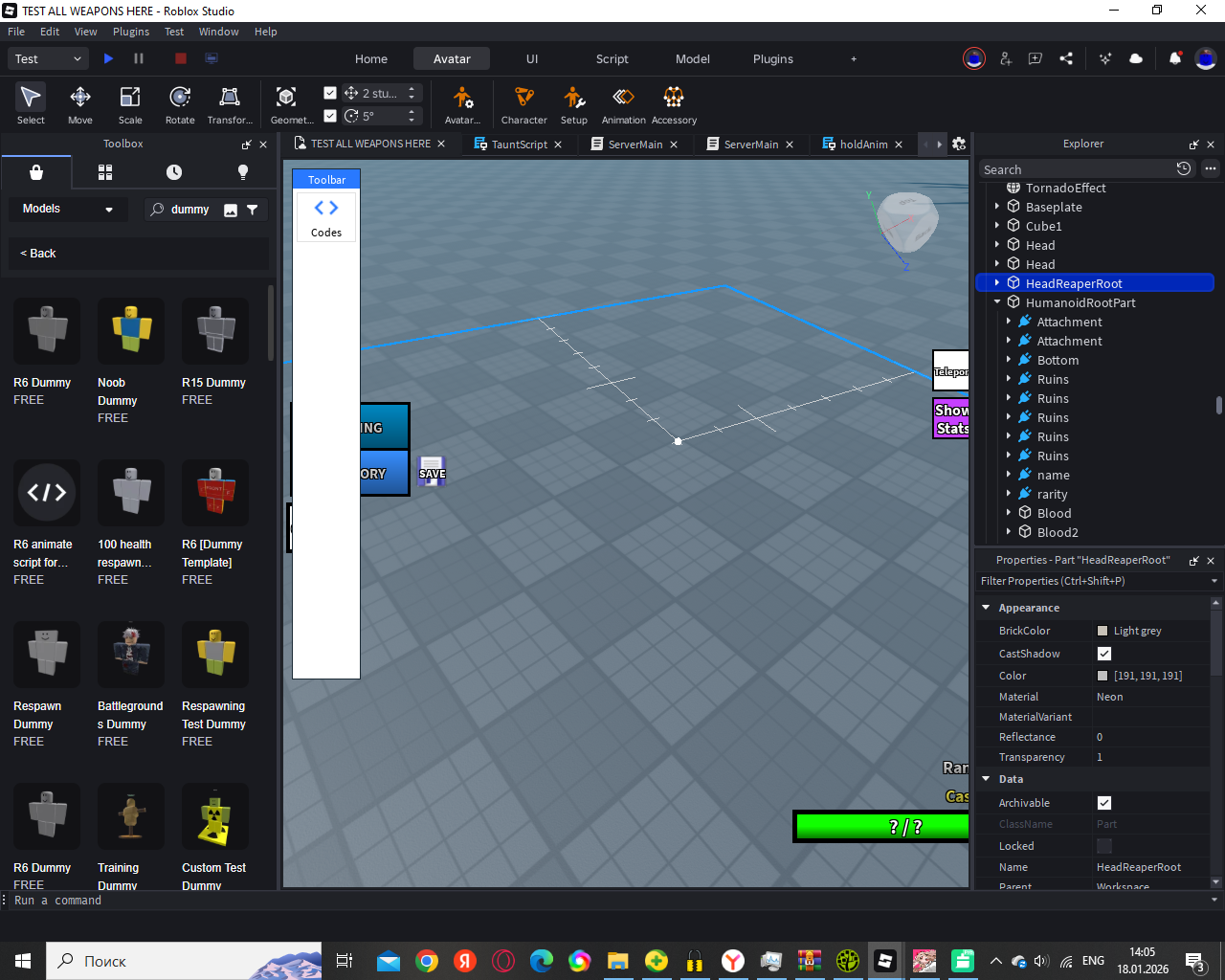Switch to the holdAnim document tab
Viewport: 1225px width, 980px height.
pyautogui.click(x=863, y=145)
